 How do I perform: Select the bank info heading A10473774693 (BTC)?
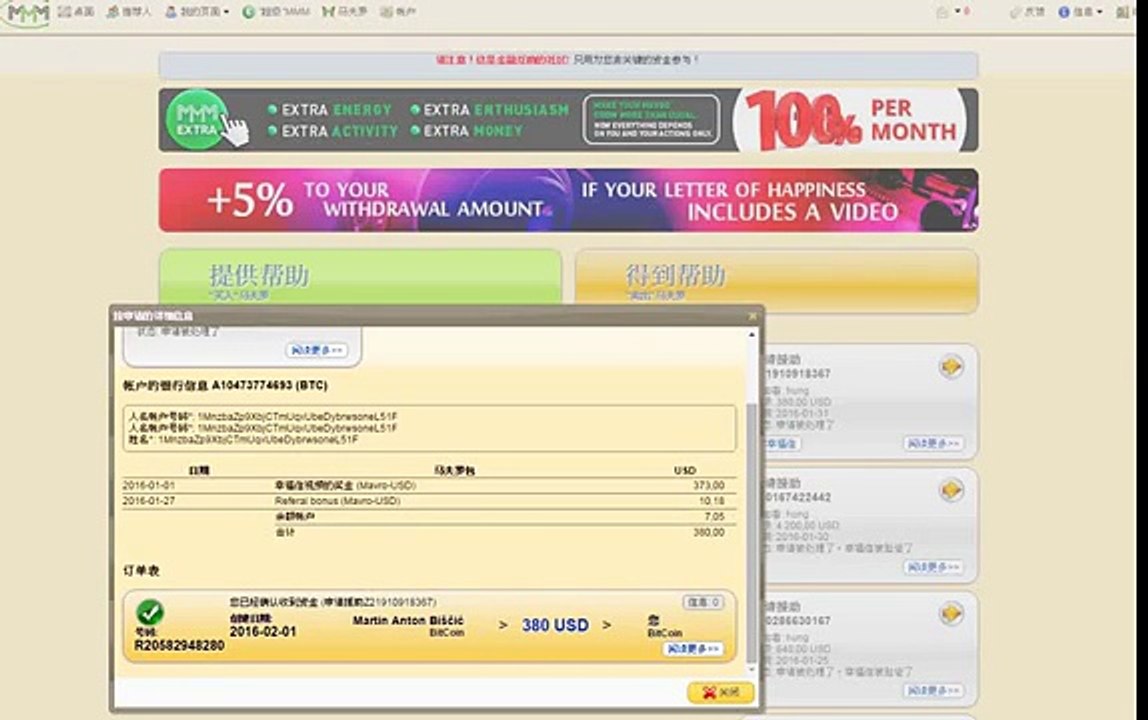(225, 385)
